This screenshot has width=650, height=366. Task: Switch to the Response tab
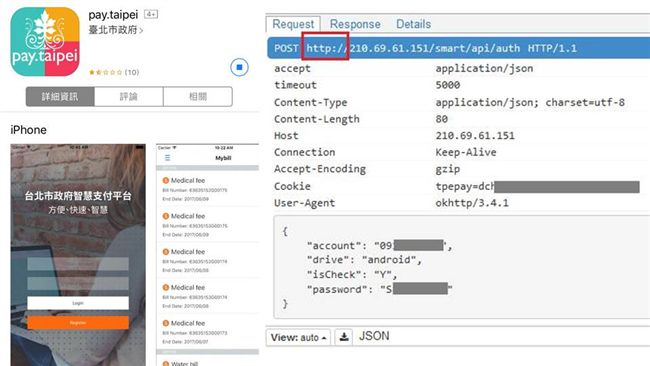355,24
